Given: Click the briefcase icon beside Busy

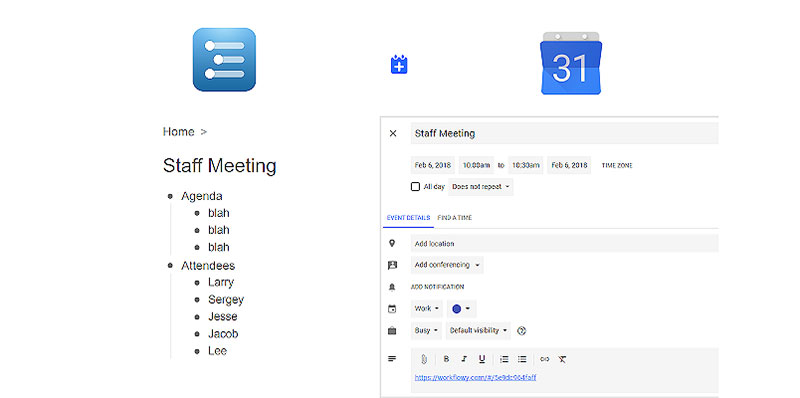Looking at the screenshot, I should click(392, 331).
